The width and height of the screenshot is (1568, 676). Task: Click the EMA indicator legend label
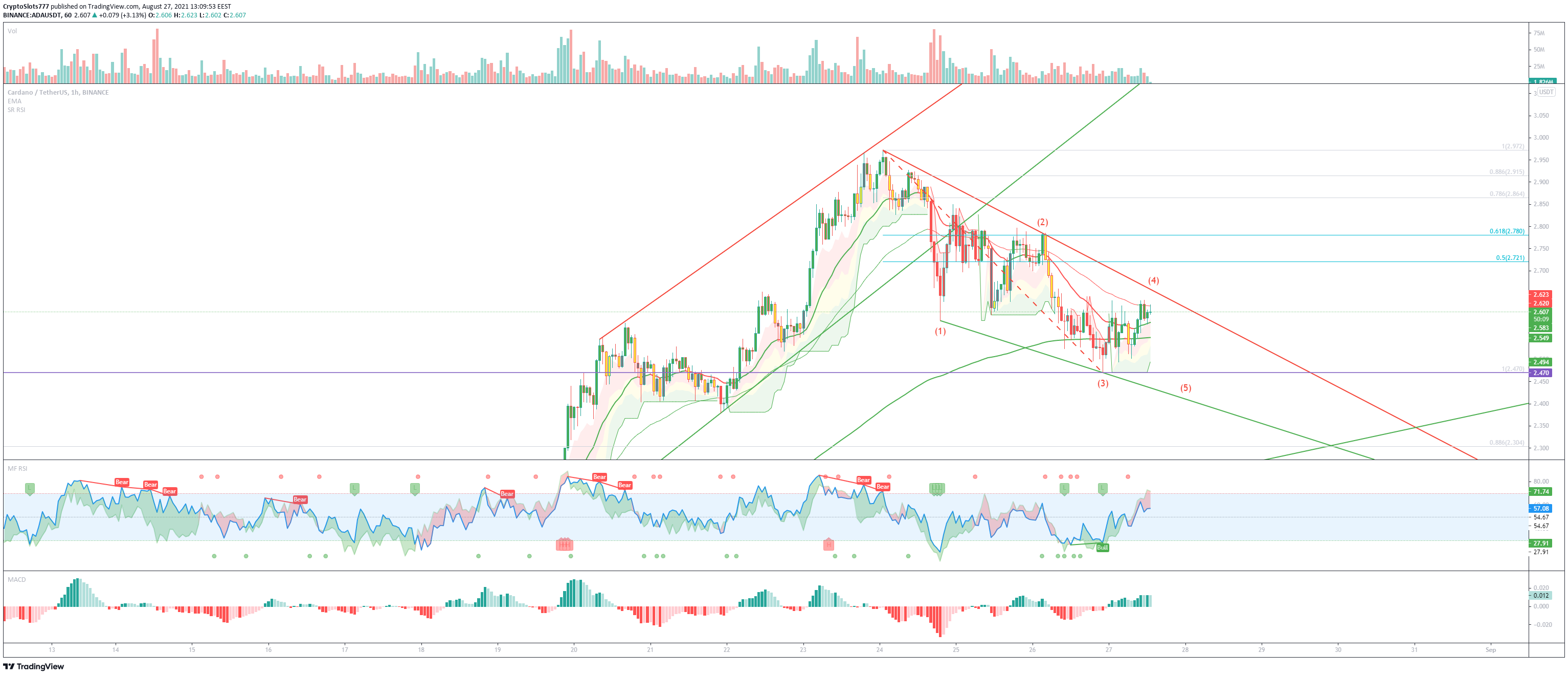click(14, 101)
